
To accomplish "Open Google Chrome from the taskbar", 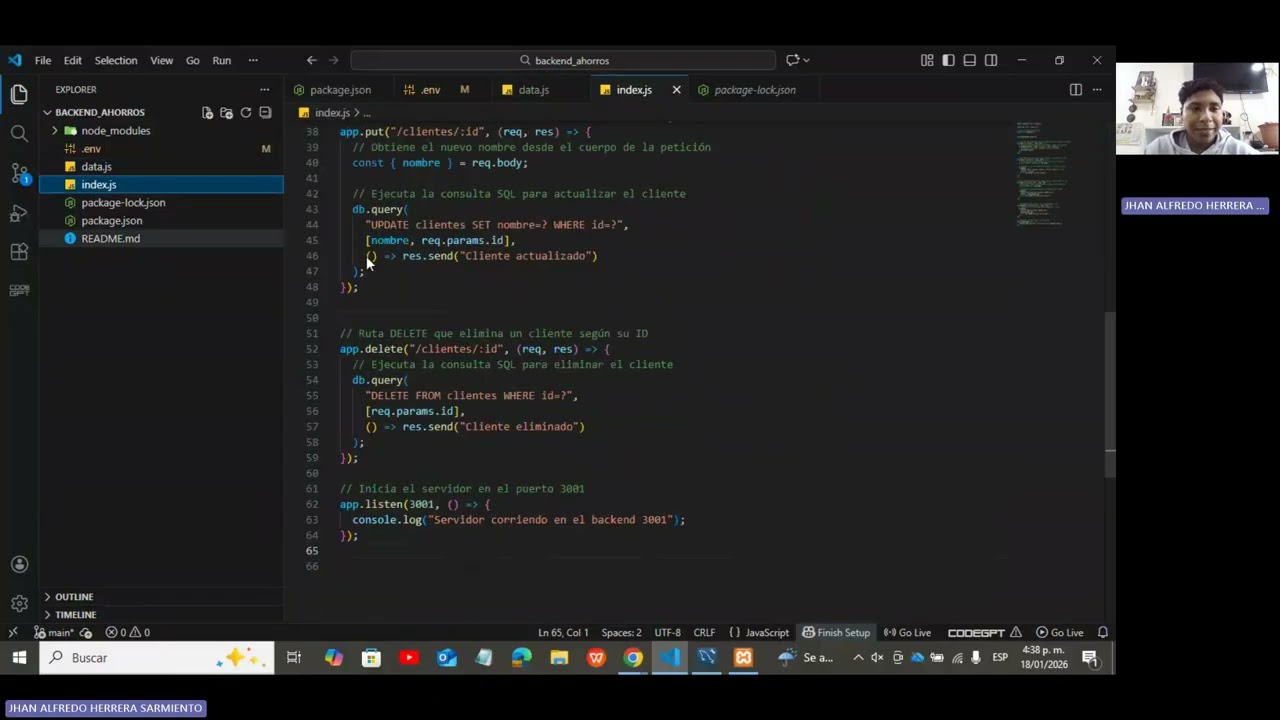I will pyautogui.click(x=633, y=658).
